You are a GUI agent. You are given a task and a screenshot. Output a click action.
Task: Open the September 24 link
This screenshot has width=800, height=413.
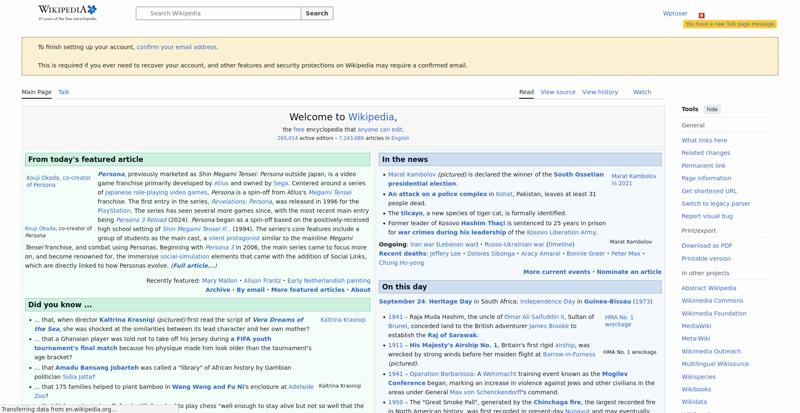[402, 302]
